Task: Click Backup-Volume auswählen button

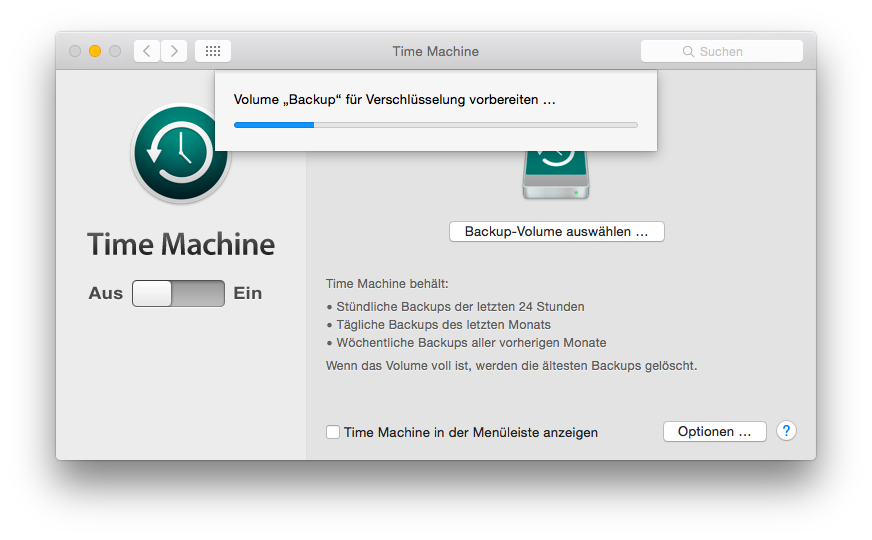Action: (x=557, y=232)
